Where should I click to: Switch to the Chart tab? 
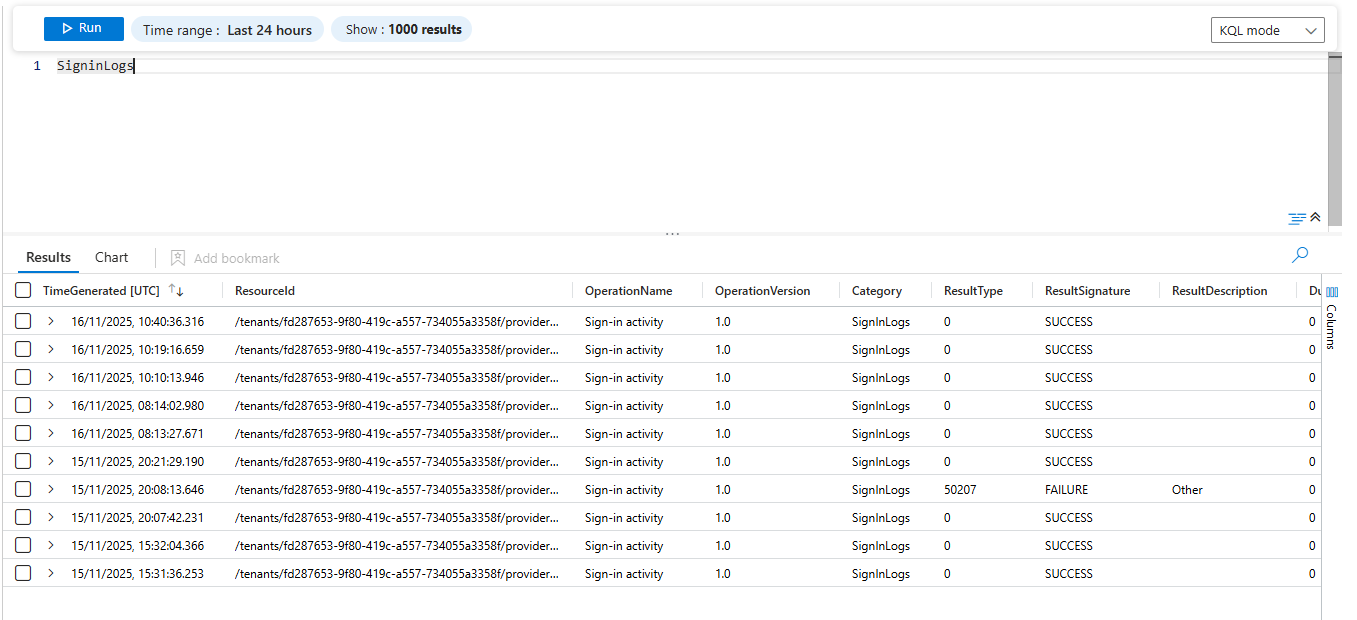(x=111, y=258)
